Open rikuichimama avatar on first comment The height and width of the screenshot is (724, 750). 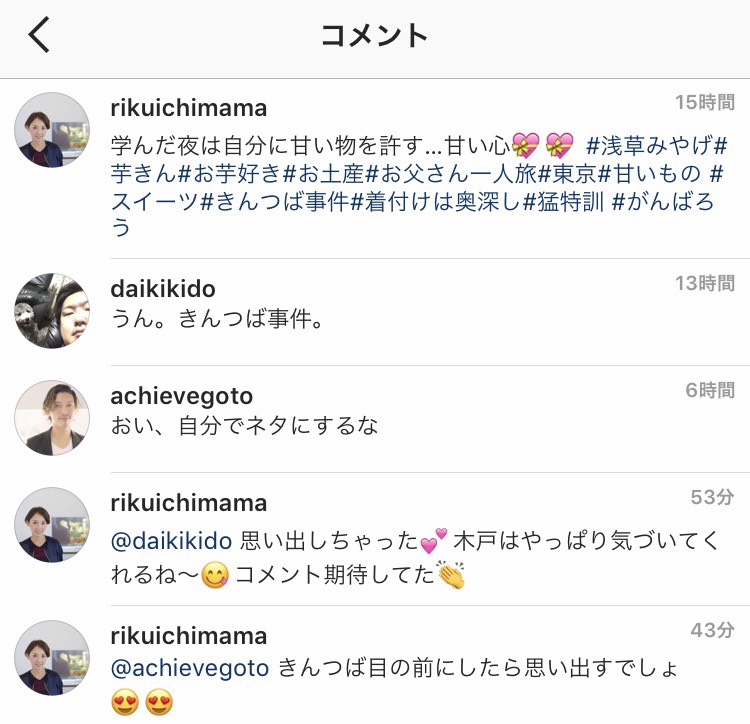(x=52, y=130)
